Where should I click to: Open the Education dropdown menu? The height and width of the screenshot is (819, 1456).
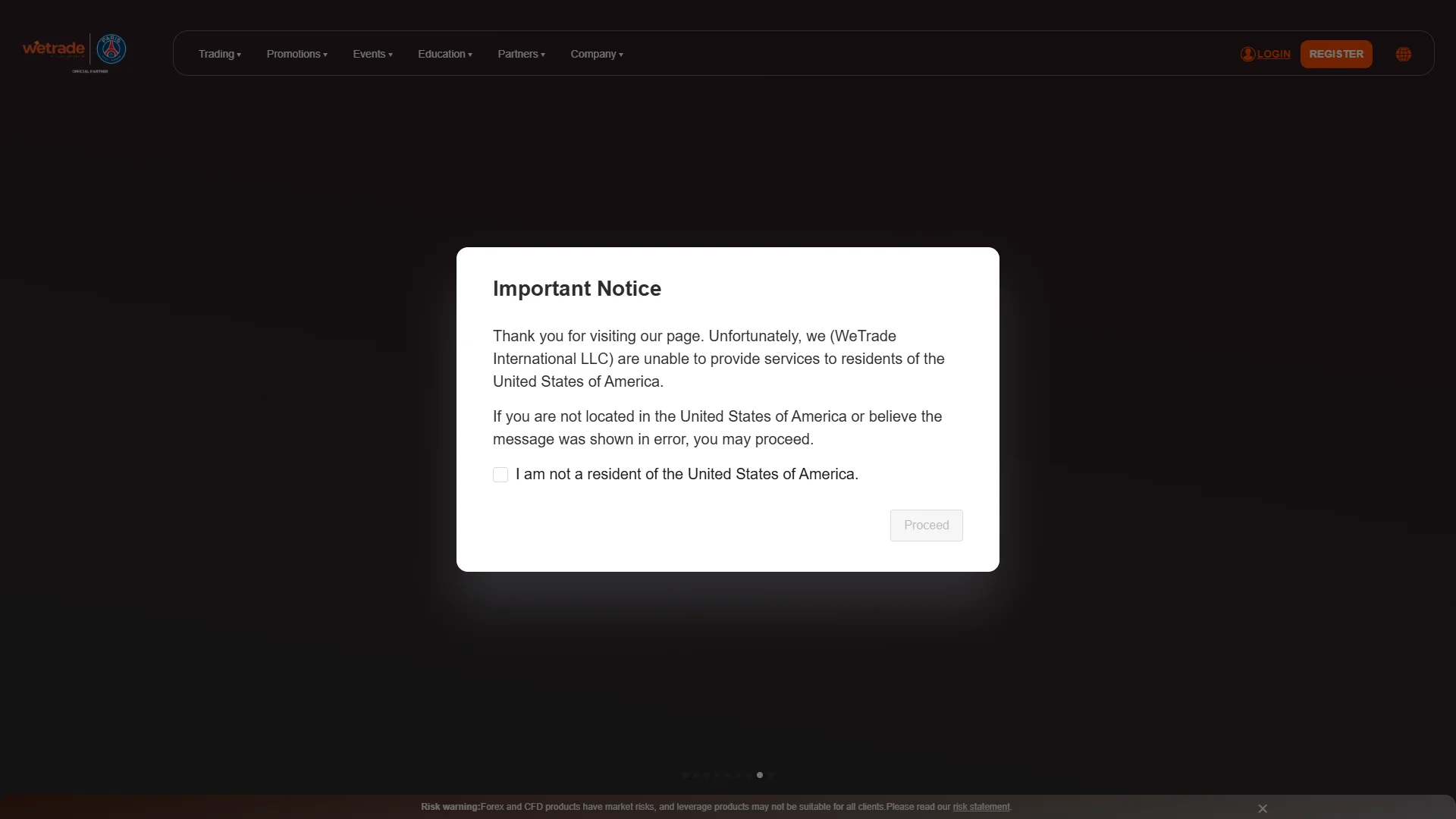pyautogui.click(x=445, y=54)
